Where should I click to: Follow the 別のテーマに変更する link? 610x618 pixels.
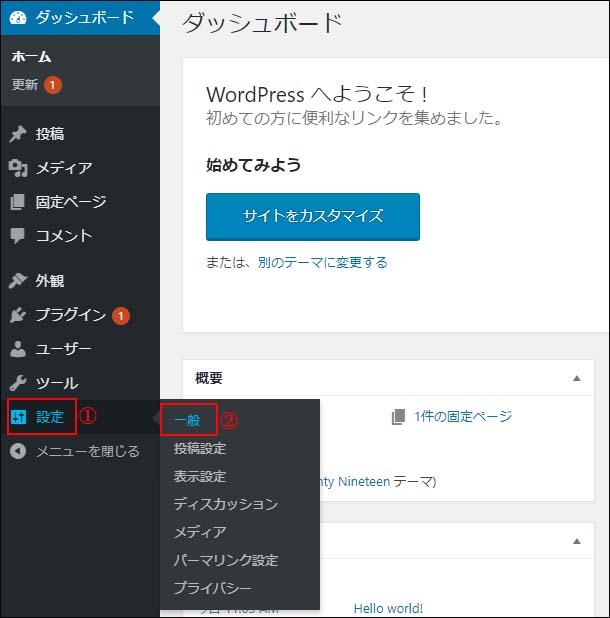click(x=323, y=262)
